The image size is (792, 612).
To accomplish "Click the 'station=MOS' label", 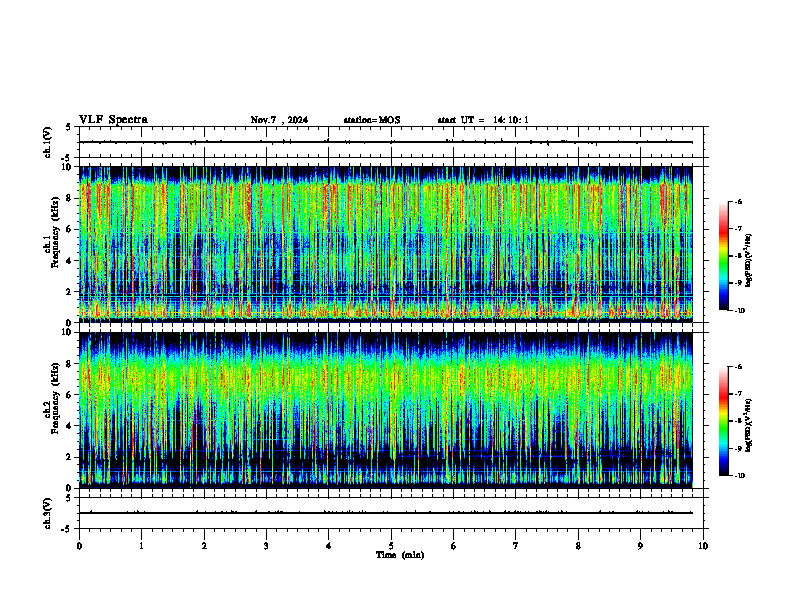I will coord(372,120).
